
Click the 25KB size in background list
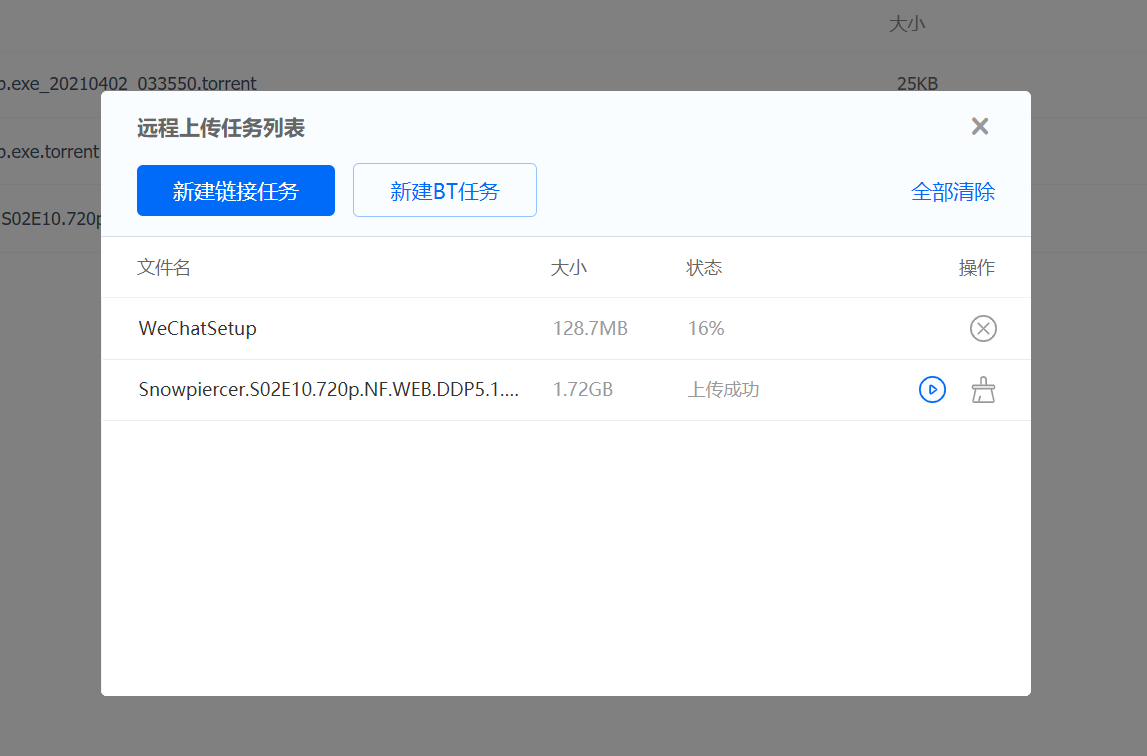[x=917, y=83]
